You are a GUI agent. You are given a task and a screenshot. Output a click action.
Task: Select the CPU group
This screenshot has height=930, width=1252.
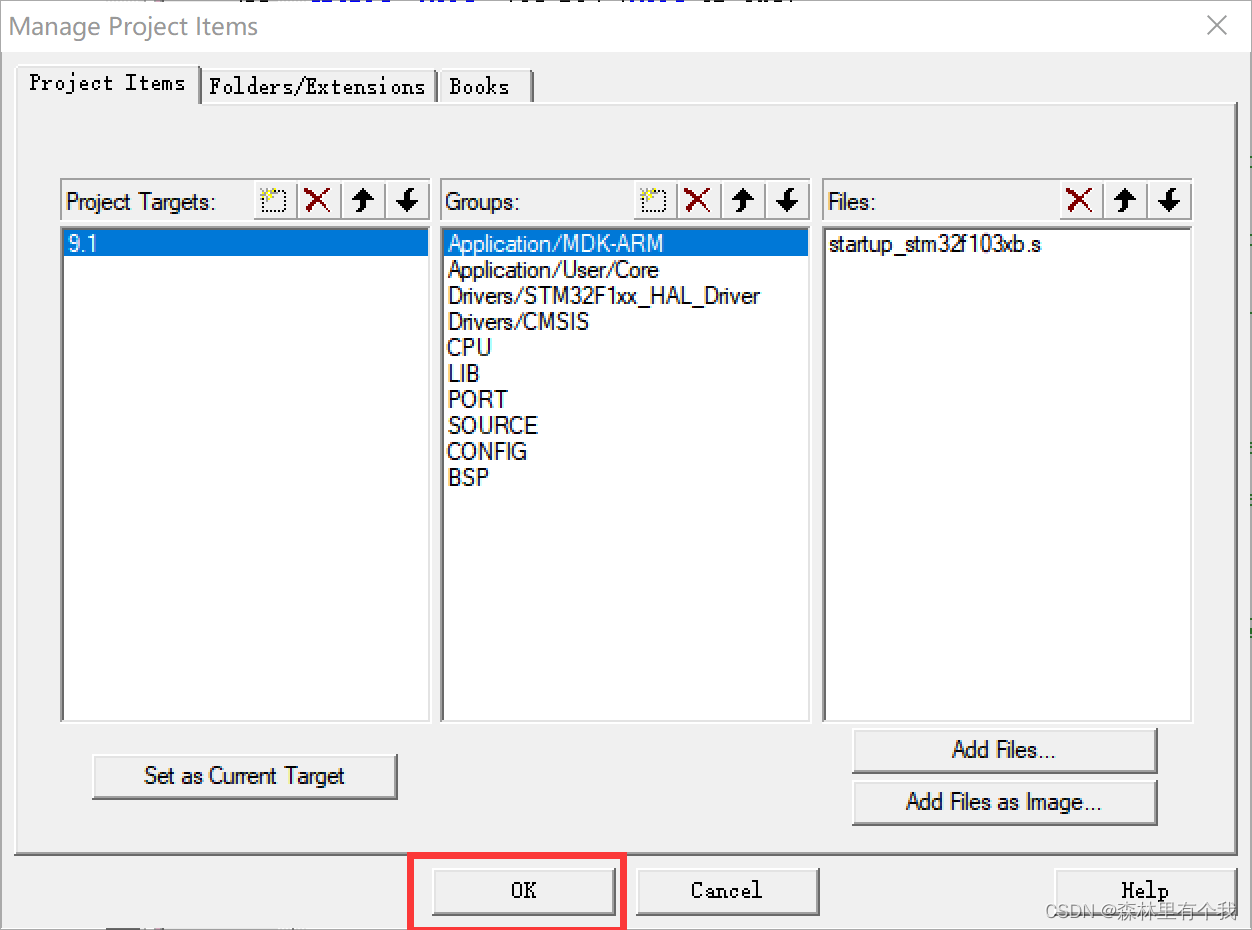(625, 348)
